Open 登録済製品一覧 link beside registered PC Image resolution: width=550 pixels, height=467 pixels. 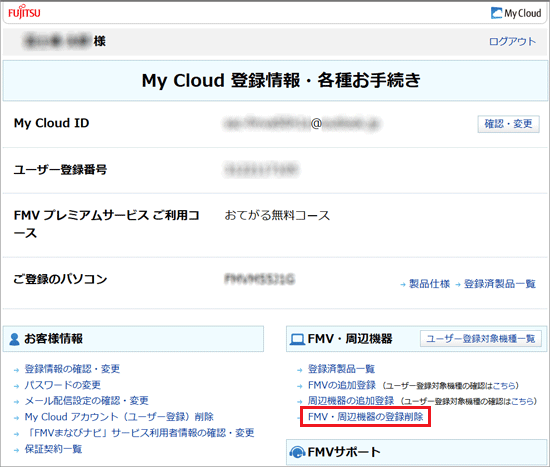click(499, 284)
